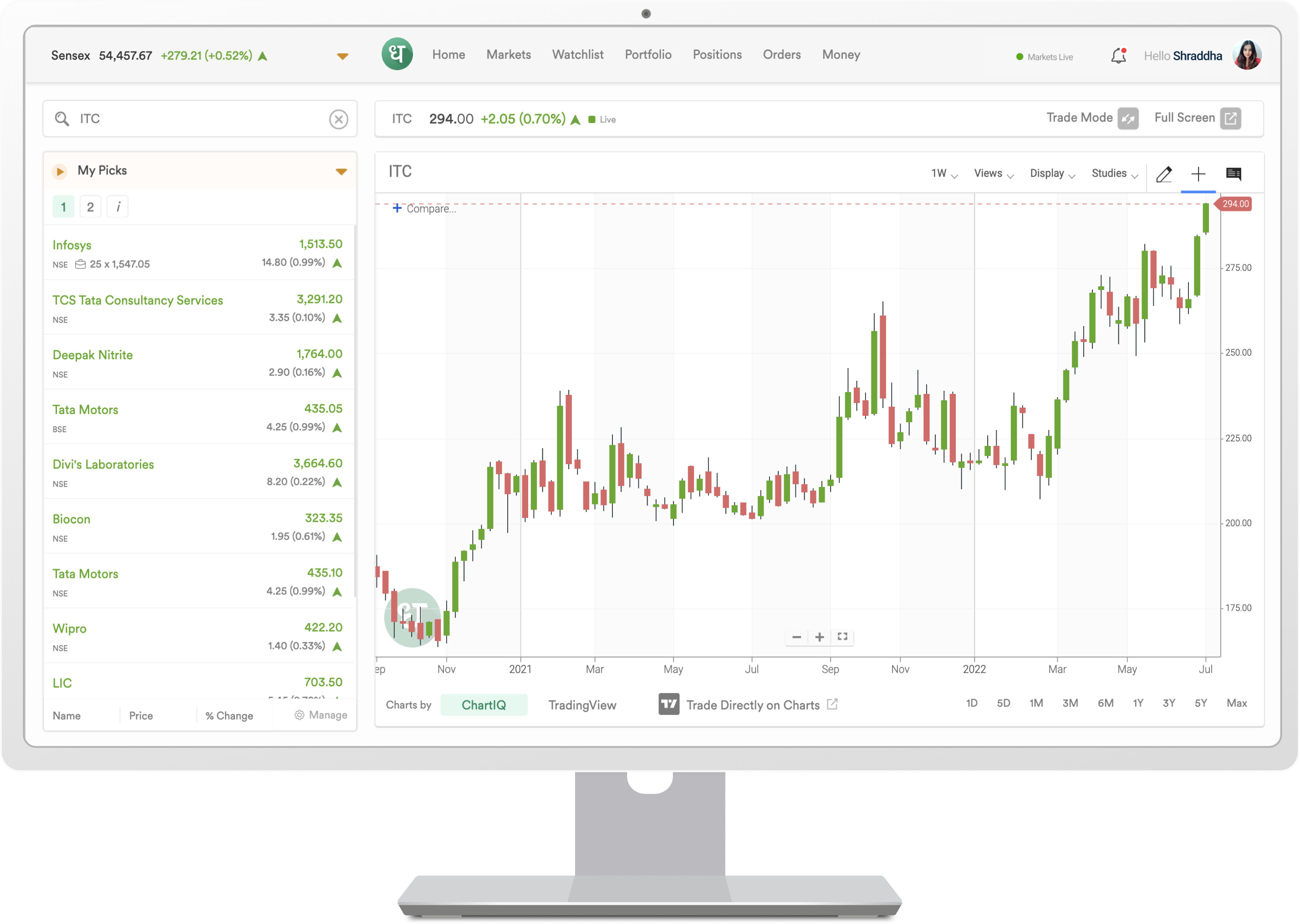
Task: Select TradingView chart provider
Action: point(582,704)
